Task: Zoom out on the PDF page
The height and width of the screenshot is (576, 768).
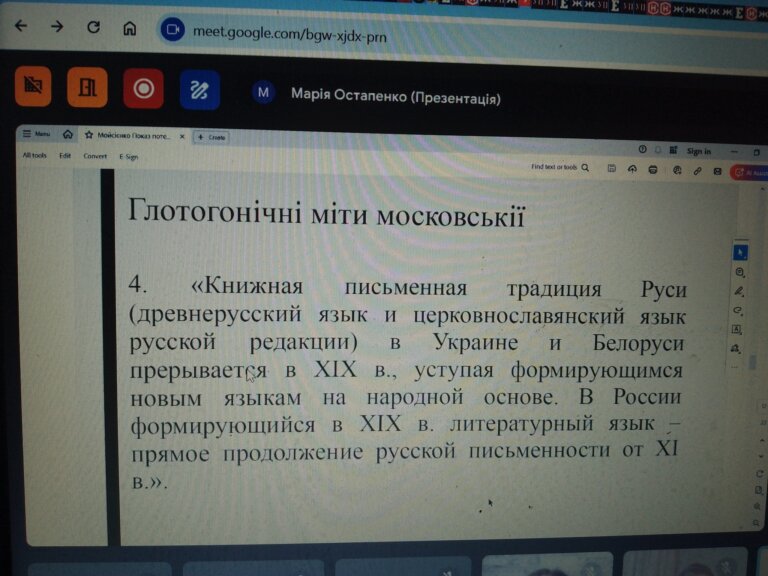Action: click(756, 523)
